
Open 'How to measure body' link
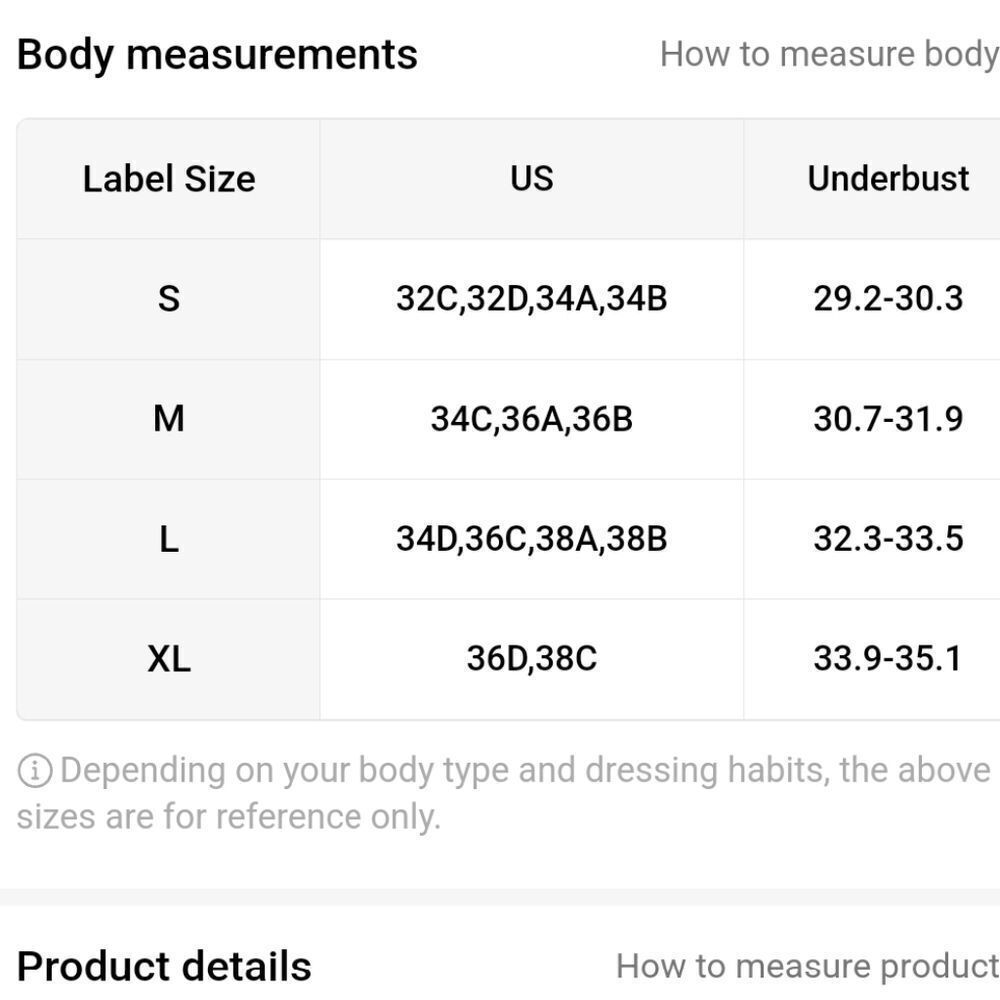point(829,54)
